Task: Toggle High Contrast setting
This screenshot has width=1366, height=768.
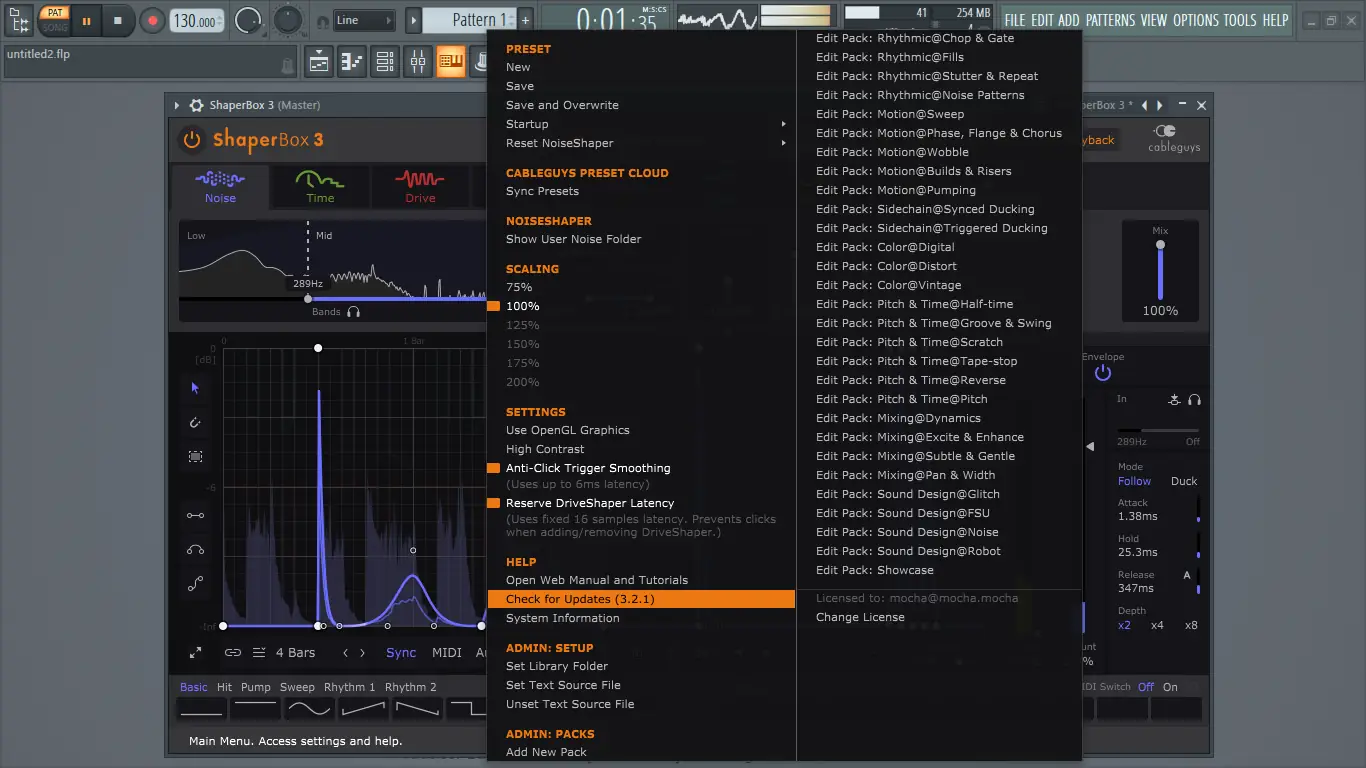Action: click(545, 449)
